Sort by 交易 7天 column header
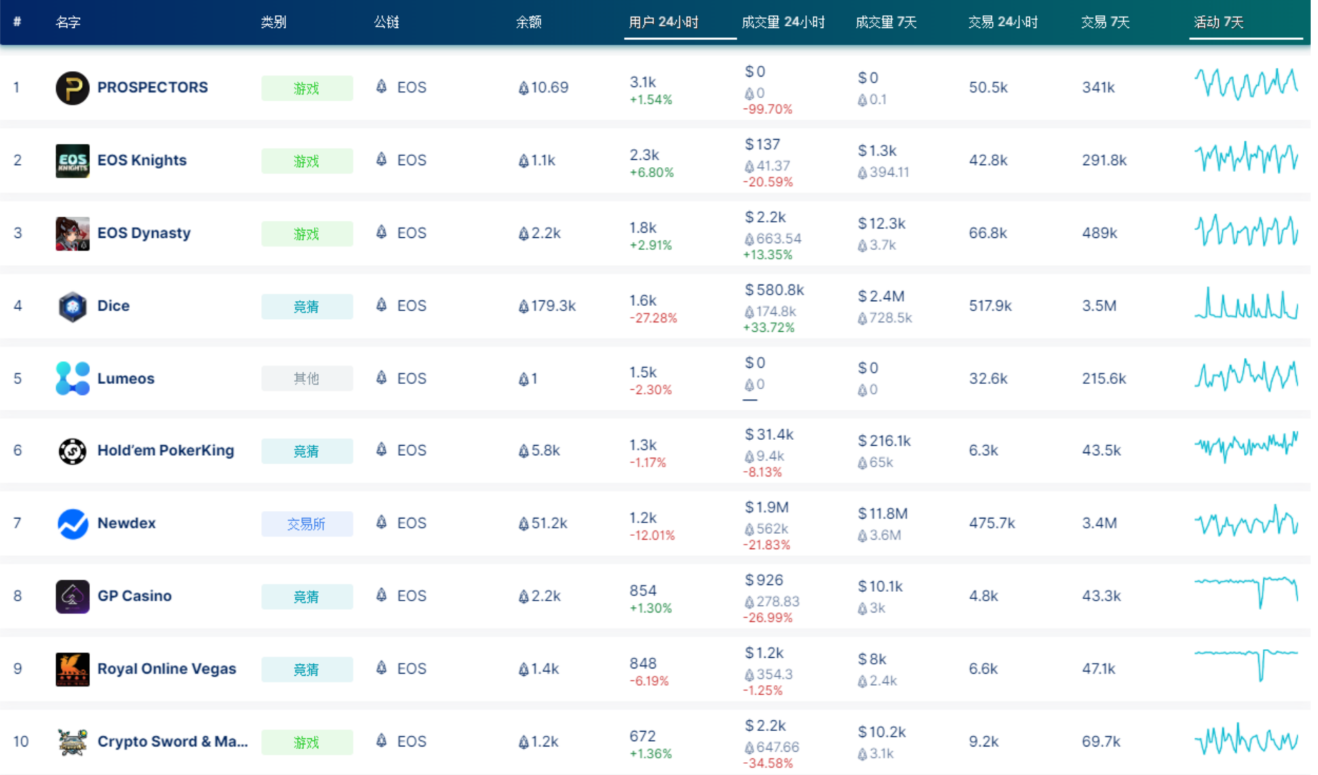1318x775 pixels. click(x=1106, y=22)
